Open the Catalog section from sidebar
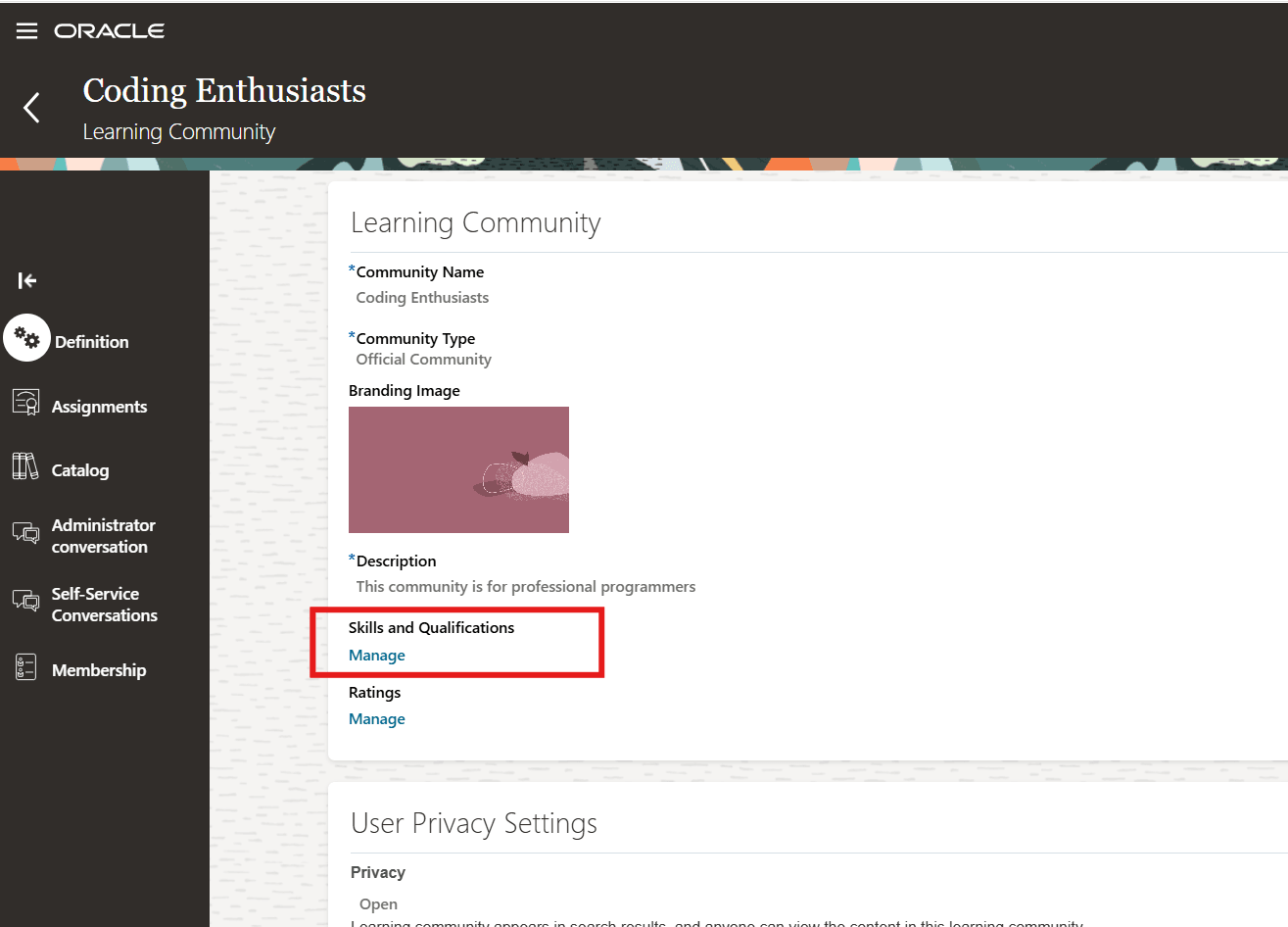This screenshot has height=927, width=1288. point(79,469)
